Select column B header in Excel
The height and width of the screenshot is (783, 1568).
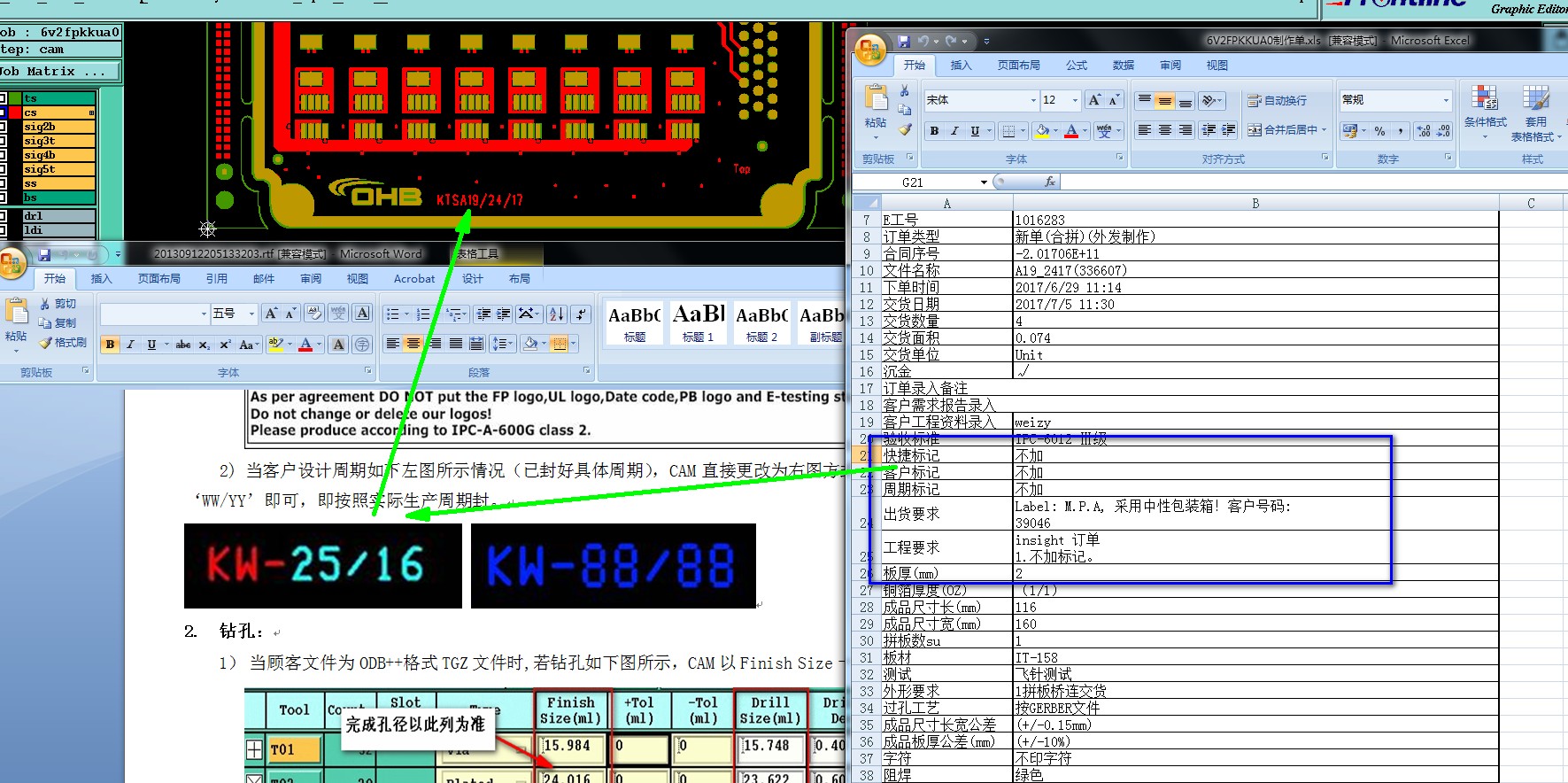[1255, 203]
